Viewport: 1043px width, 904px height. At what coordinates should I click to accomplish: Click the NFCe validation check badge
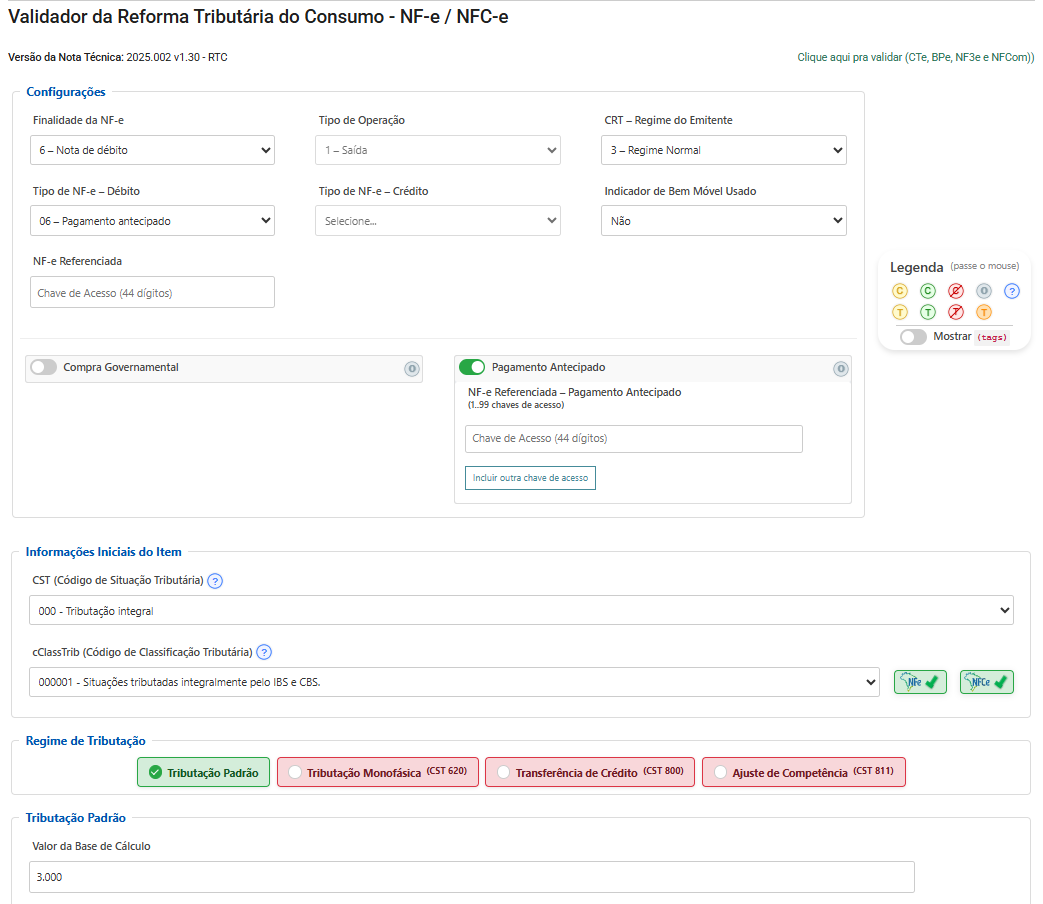(986, 682)
